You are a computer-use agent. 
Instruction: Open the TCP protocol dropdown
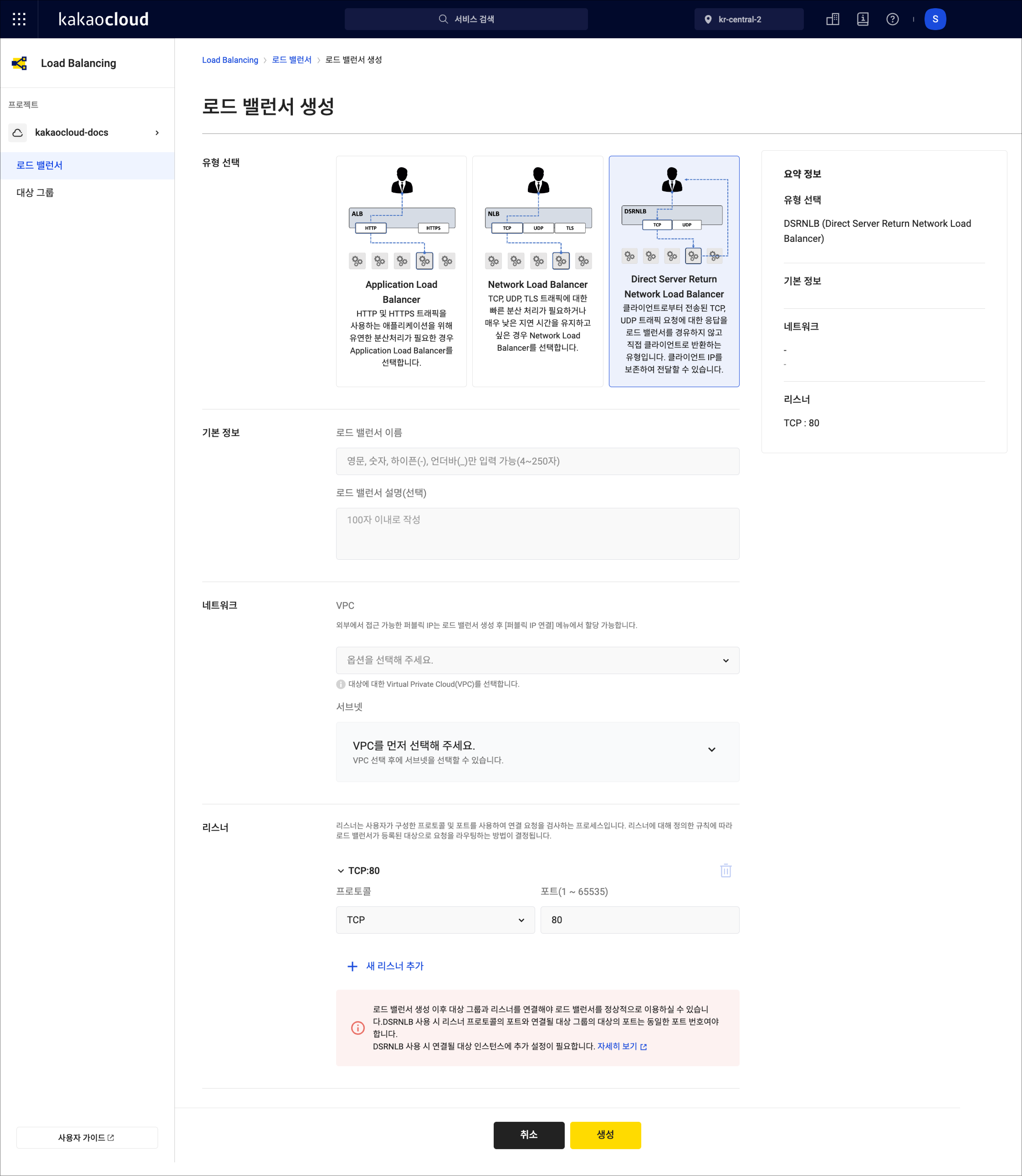tap(435, 920)
